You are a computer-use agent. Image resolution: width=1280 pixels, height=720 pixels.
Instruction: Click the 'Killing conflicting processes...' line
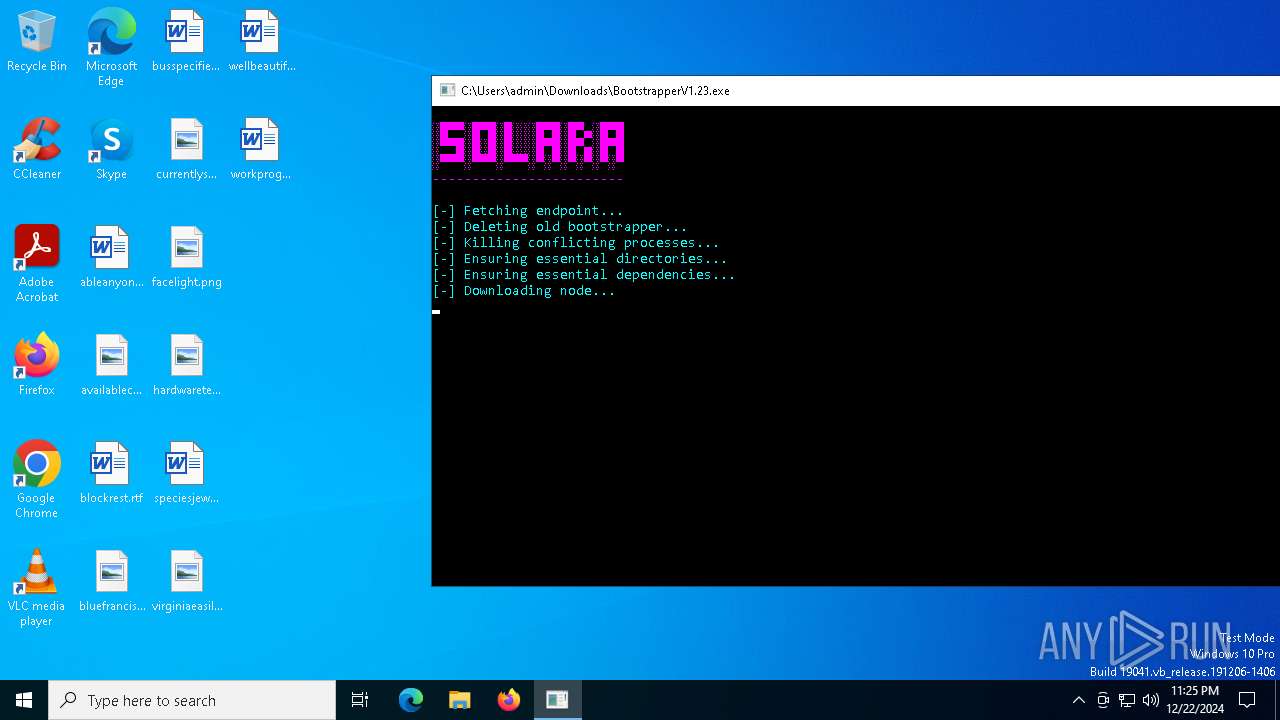575,242
